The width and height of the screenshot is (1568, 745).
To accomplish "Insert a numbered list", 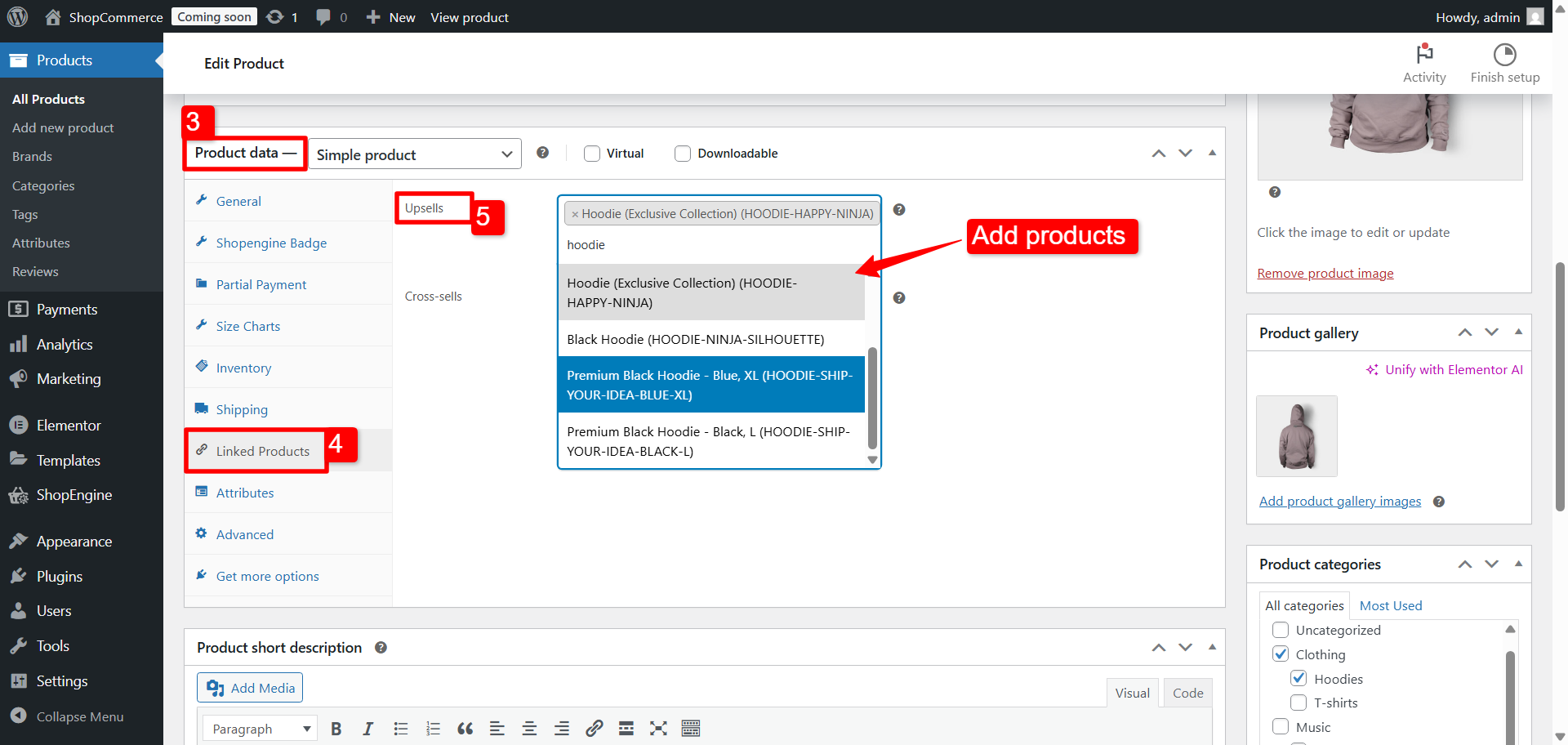I will tap(433, 729).
